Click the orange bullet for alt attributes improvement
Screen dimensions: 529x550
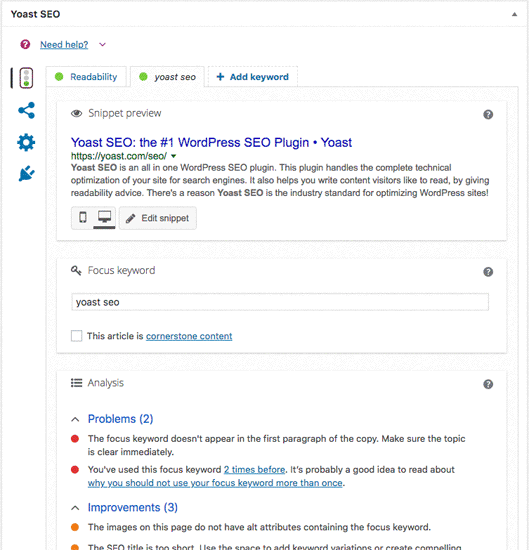coord(75,527)
